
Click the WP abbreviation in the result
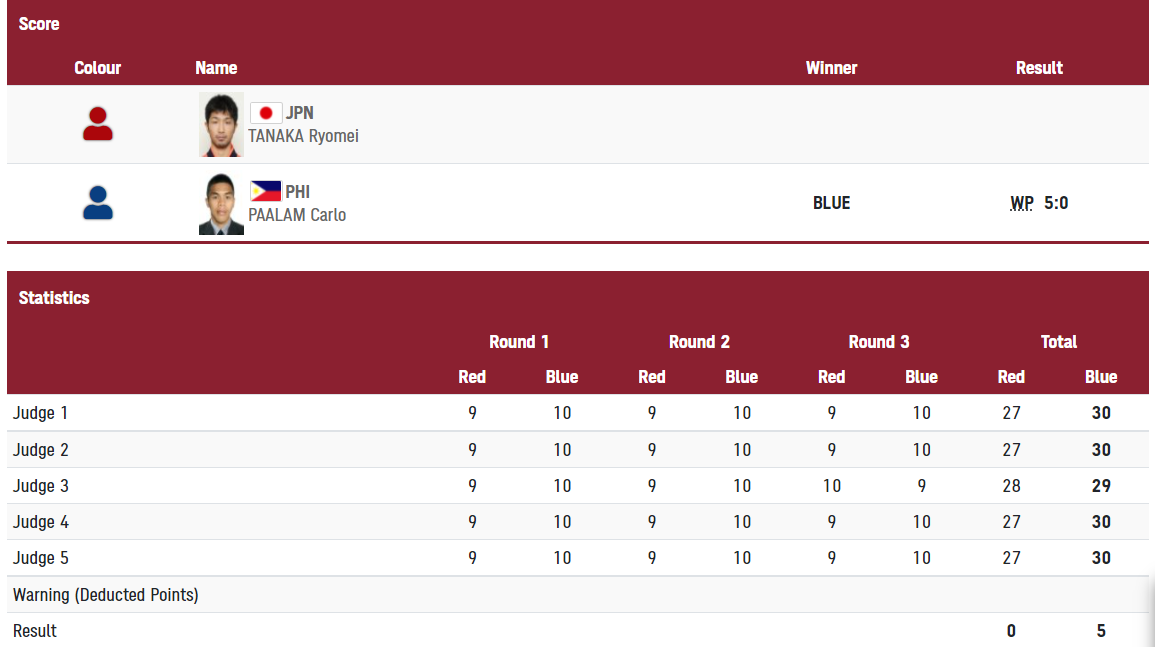1022,203
